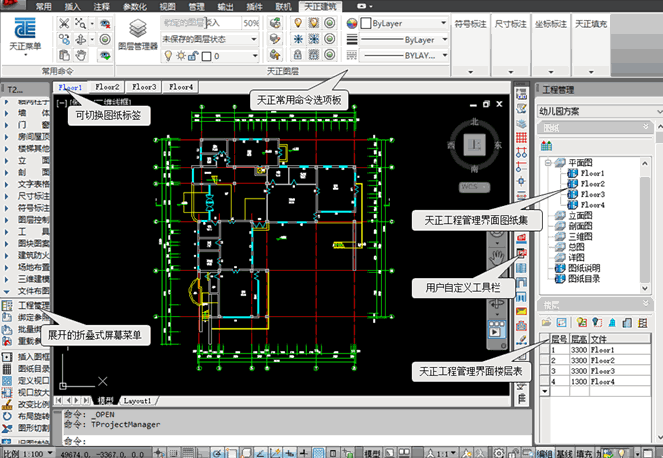Open the ByLayer color dropdown
Viewport: 663px width, 458px height.
pos(444,23)
